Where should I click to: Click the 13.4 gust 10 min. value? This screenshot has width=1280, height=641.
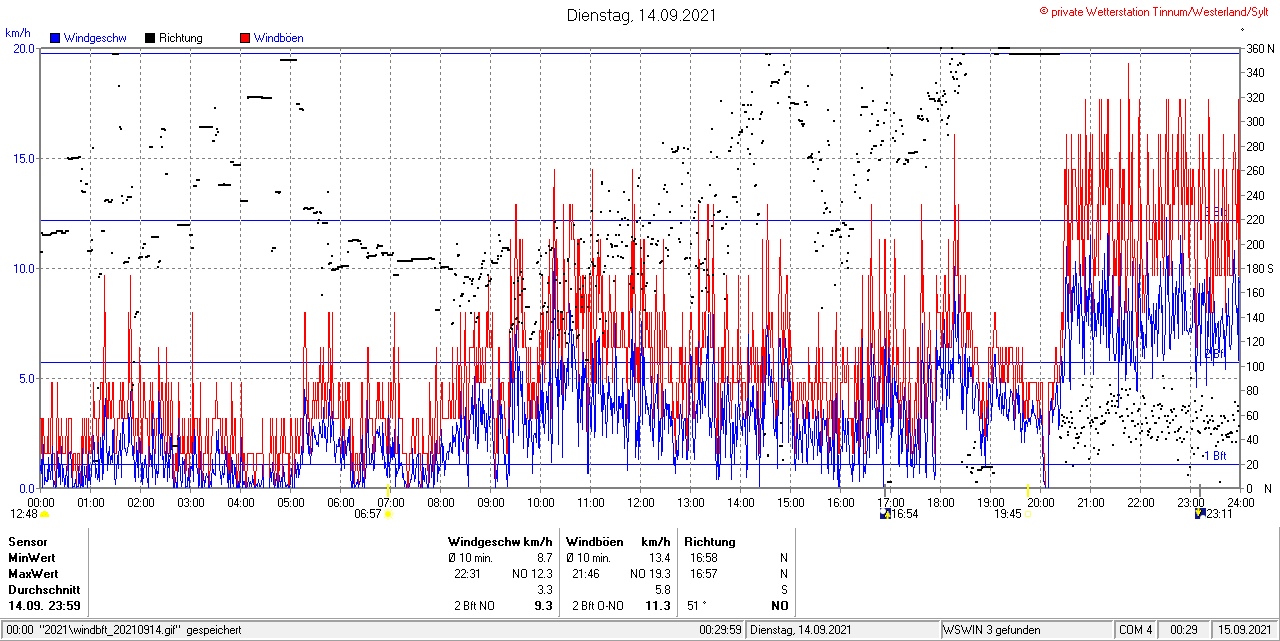(659, 558)
